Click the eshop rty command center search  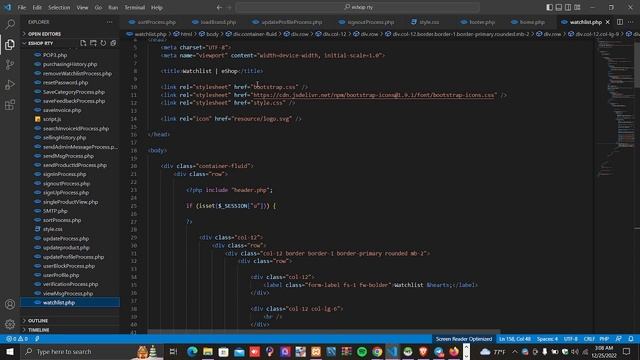(358, 7)
